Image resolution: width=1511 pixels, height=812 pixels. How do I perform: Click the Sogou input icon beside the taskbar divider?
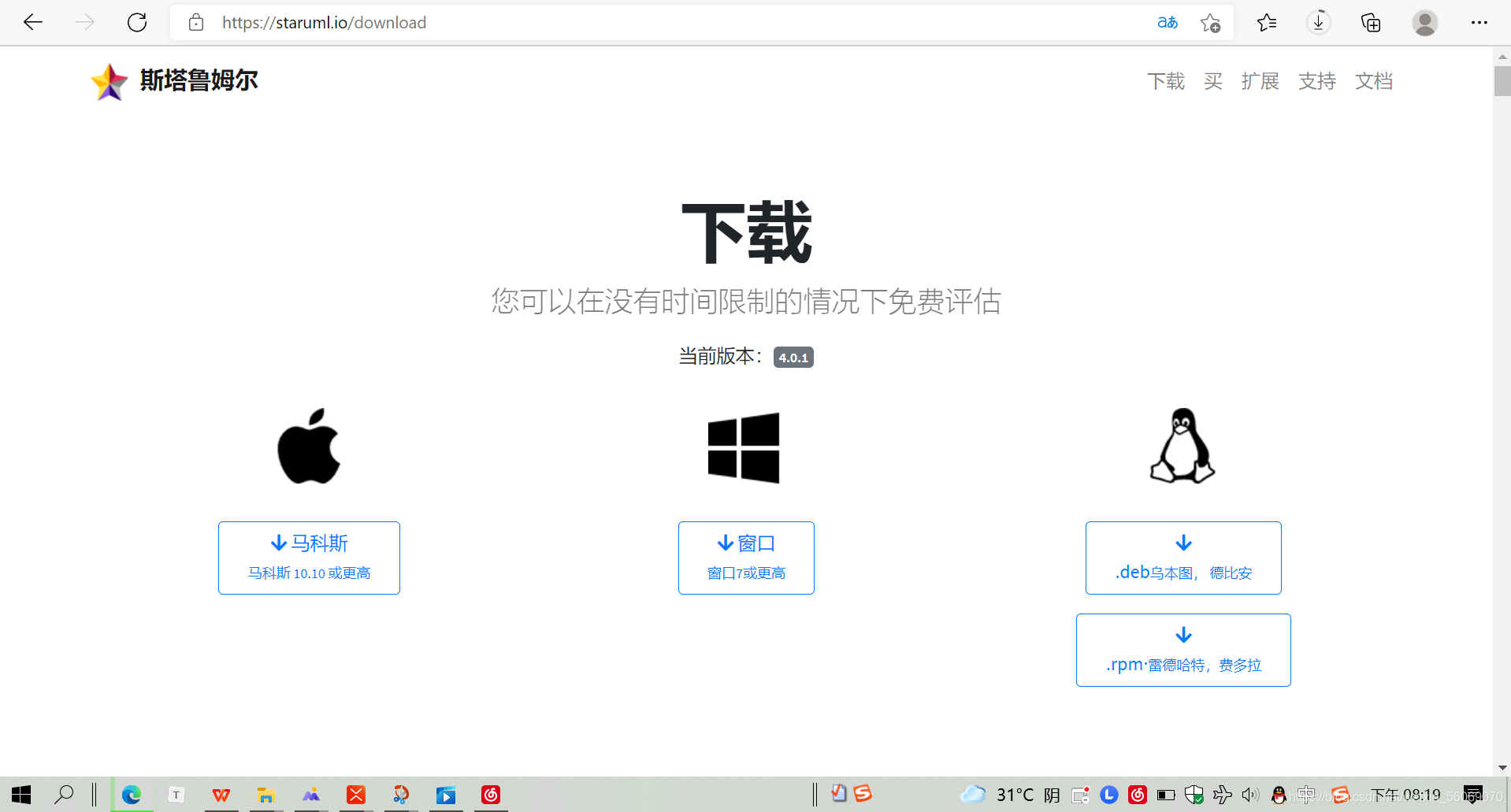tap(863, 793)
